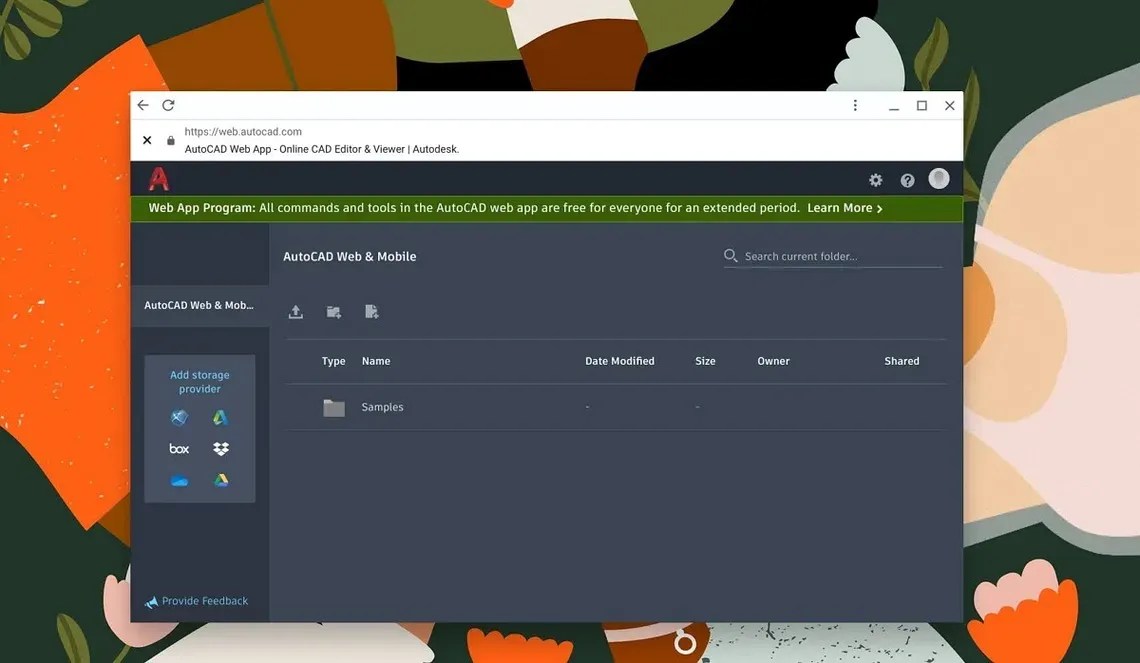This screenshot has width=1140, height=663.
Task: Add Google Drive as a storage provider
Action: 220,480
